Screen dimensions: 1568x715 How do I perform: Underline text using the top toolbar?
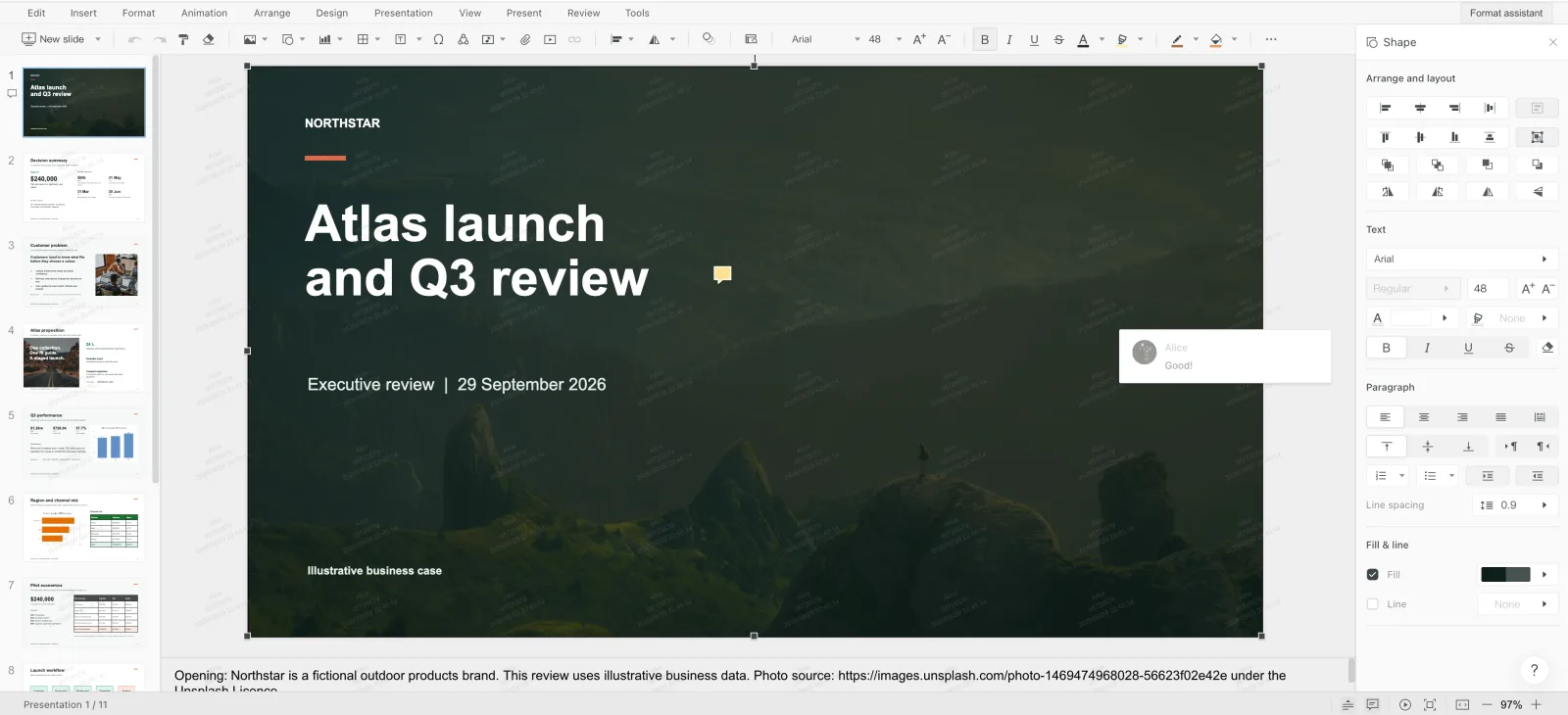coord(1034,39)
